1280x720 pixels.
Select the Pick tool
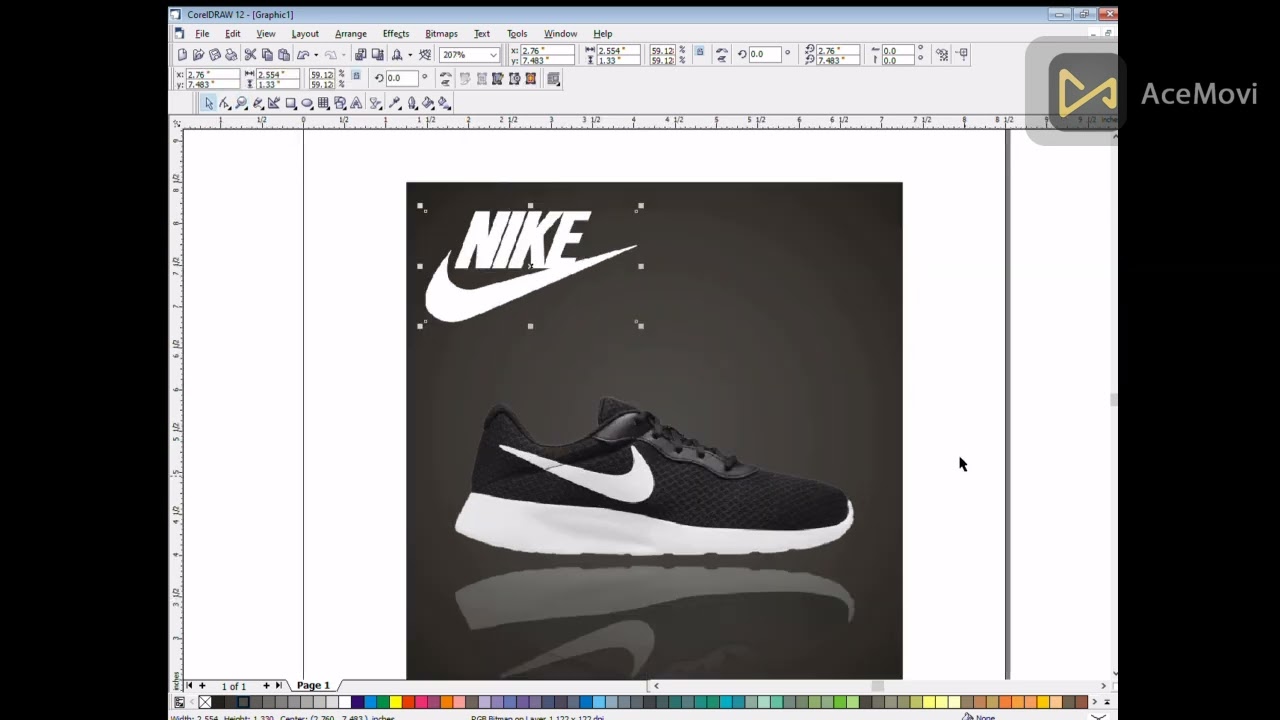click(209, 103)
